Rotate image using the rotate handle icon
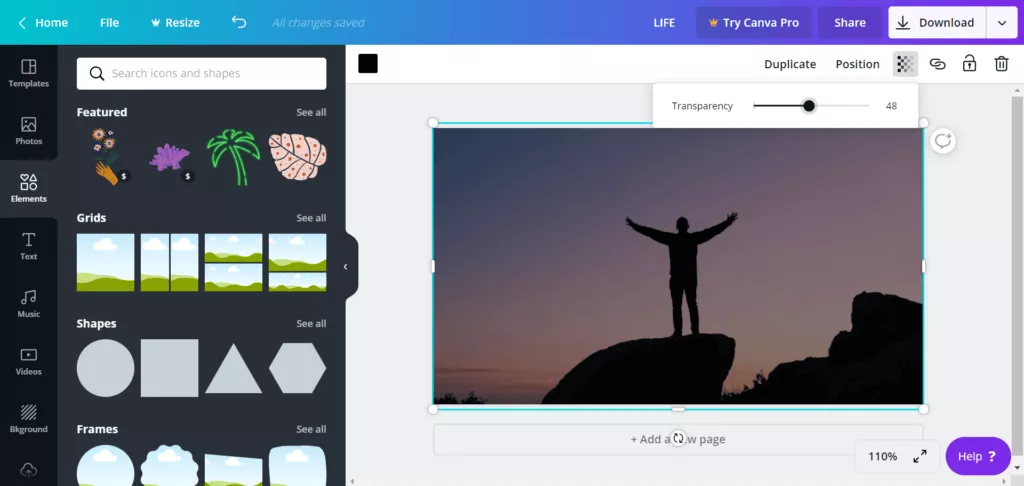Image resolution: width=1024 pixels, height=486 pixels. 678,438
